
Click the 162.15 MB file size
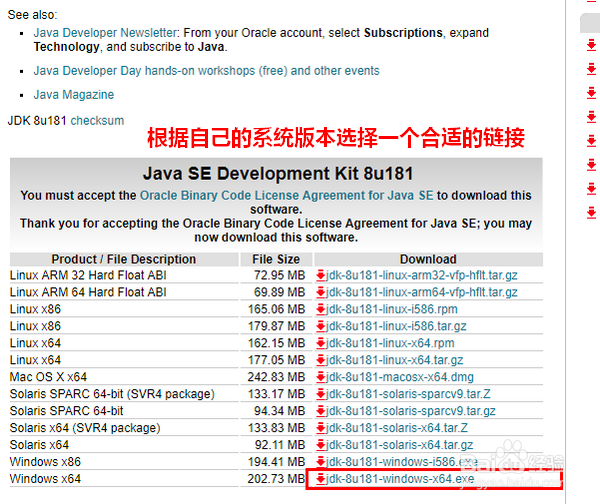[276, 343]
